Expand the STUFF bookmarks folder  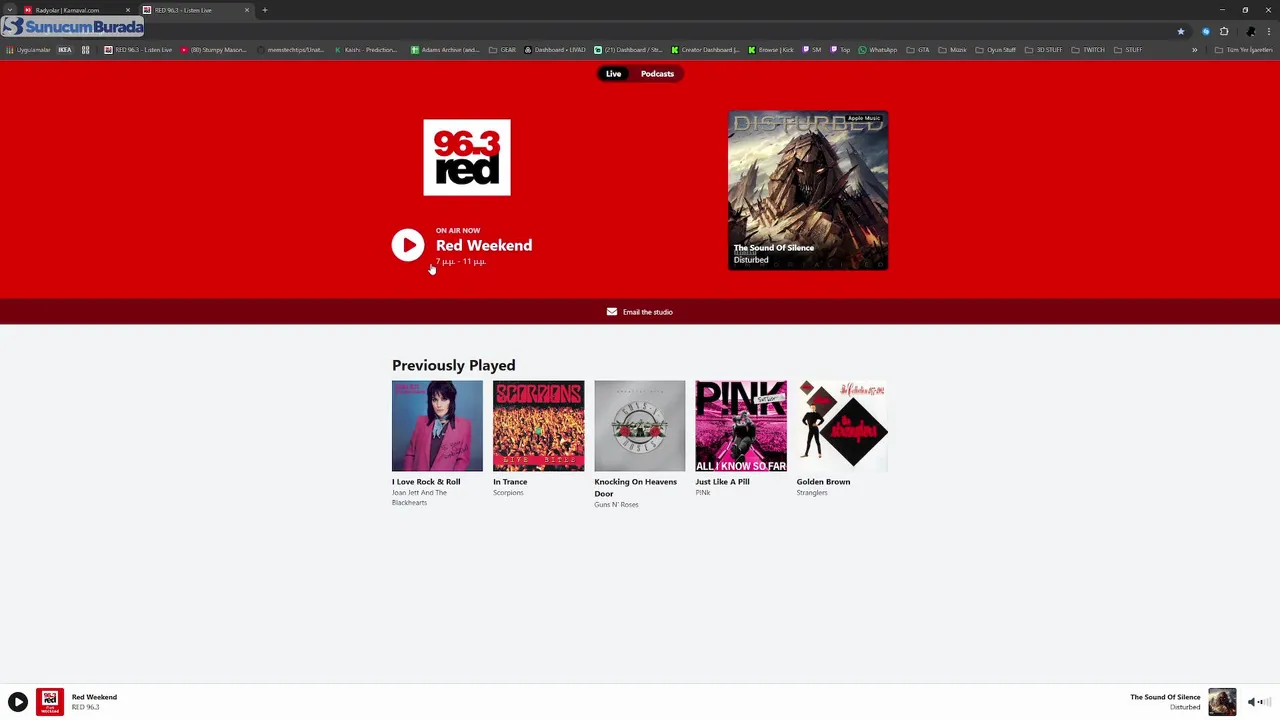pyautogui.click(x=1128, y=50)
